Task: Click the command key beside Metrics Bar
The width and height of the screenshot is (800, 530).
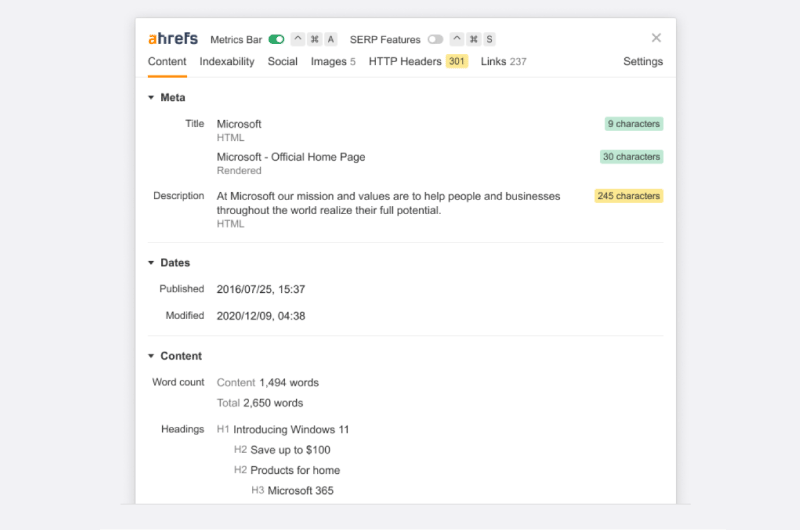Action: [314, 39]
